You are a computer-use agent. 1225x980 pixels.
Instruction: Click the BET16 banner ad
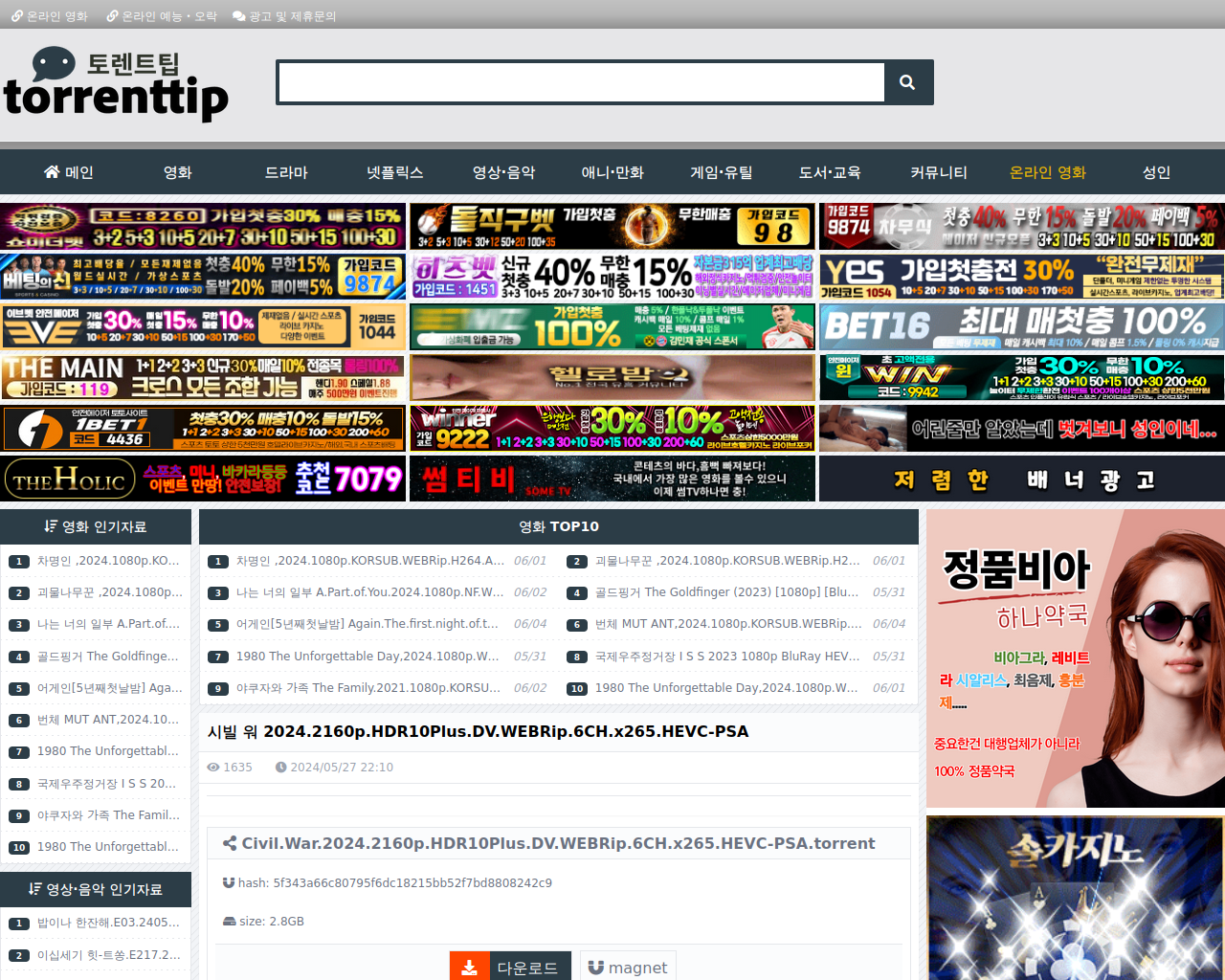tap(1022, 326)
